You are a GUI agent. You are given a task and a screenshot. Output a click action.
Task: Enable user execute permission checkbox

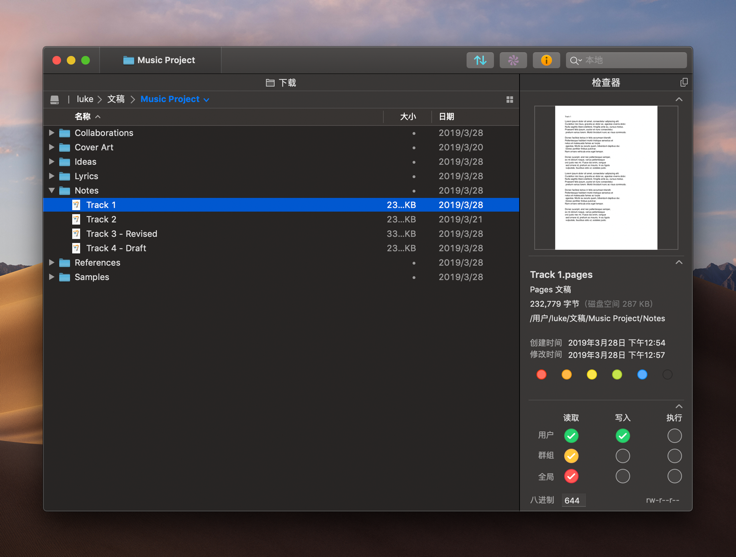tap(674, 435)
